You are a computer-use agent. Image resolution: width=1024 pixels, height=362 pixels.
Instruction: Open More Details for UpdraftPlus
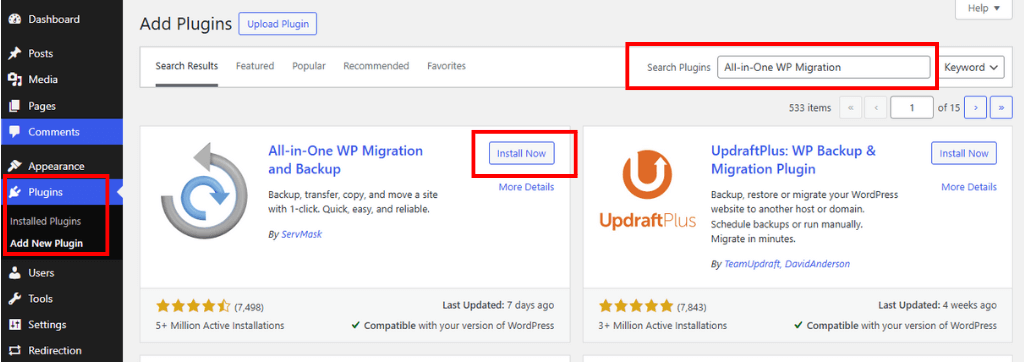click(969, 187)
